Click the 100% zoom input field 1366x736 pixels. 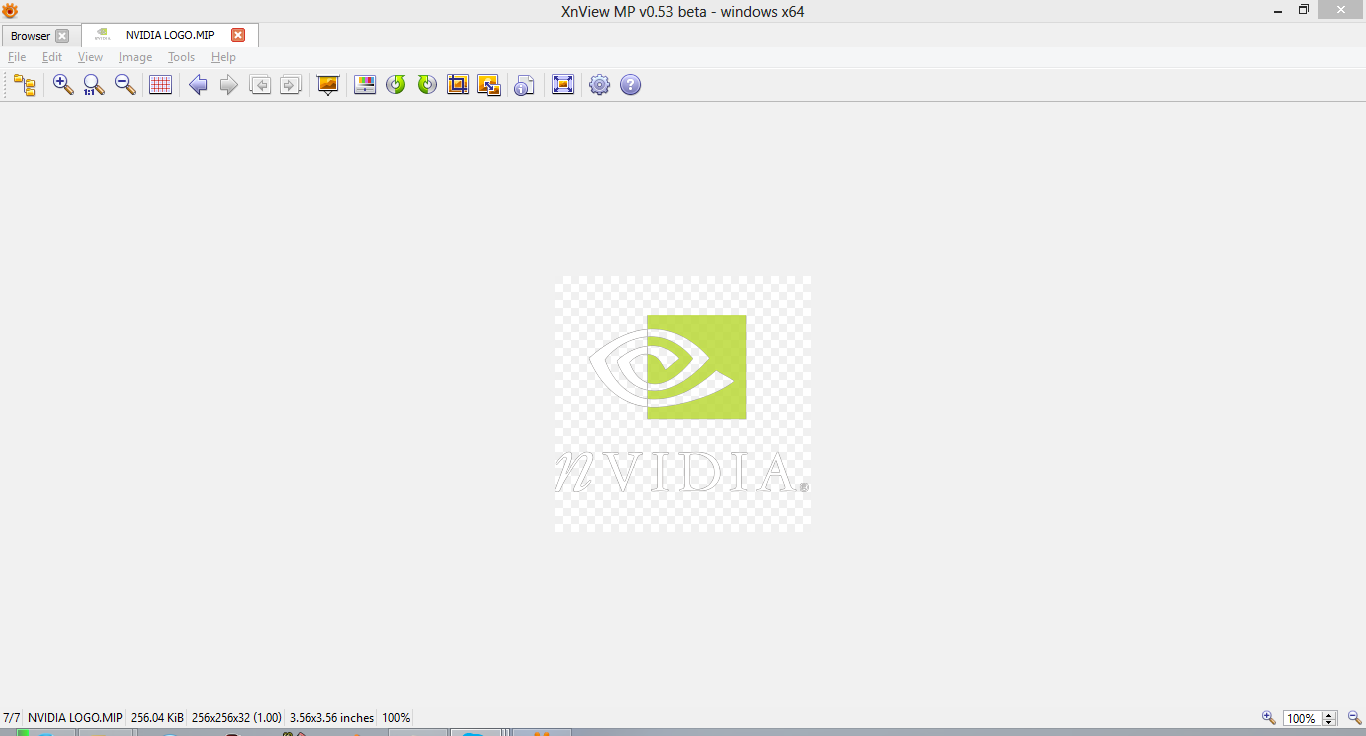tap(1301, 718)
